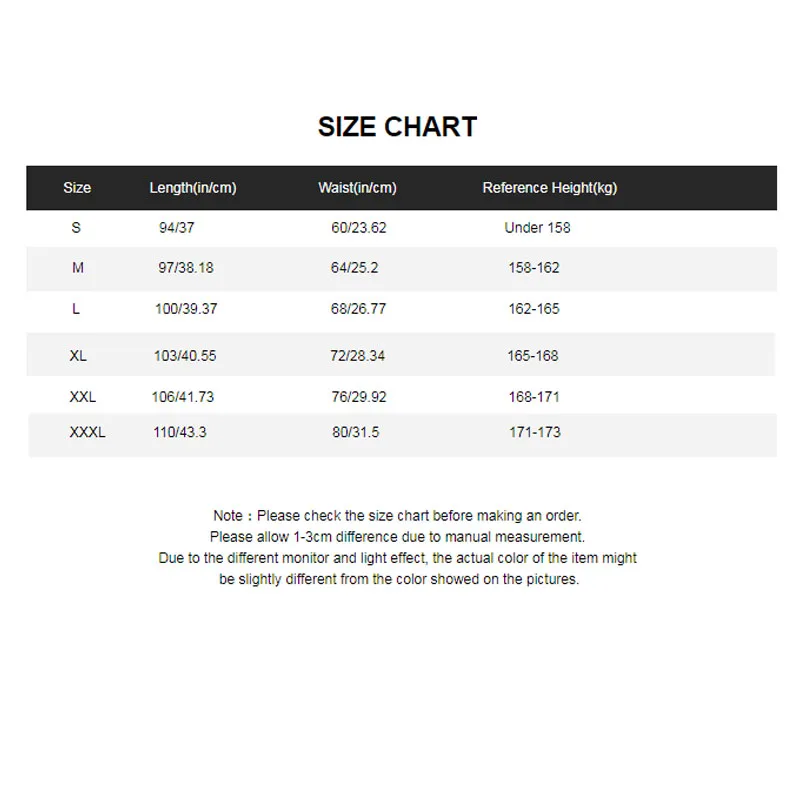Select the XL size row label
Screen dimensions: 800x800
(78, 356)
